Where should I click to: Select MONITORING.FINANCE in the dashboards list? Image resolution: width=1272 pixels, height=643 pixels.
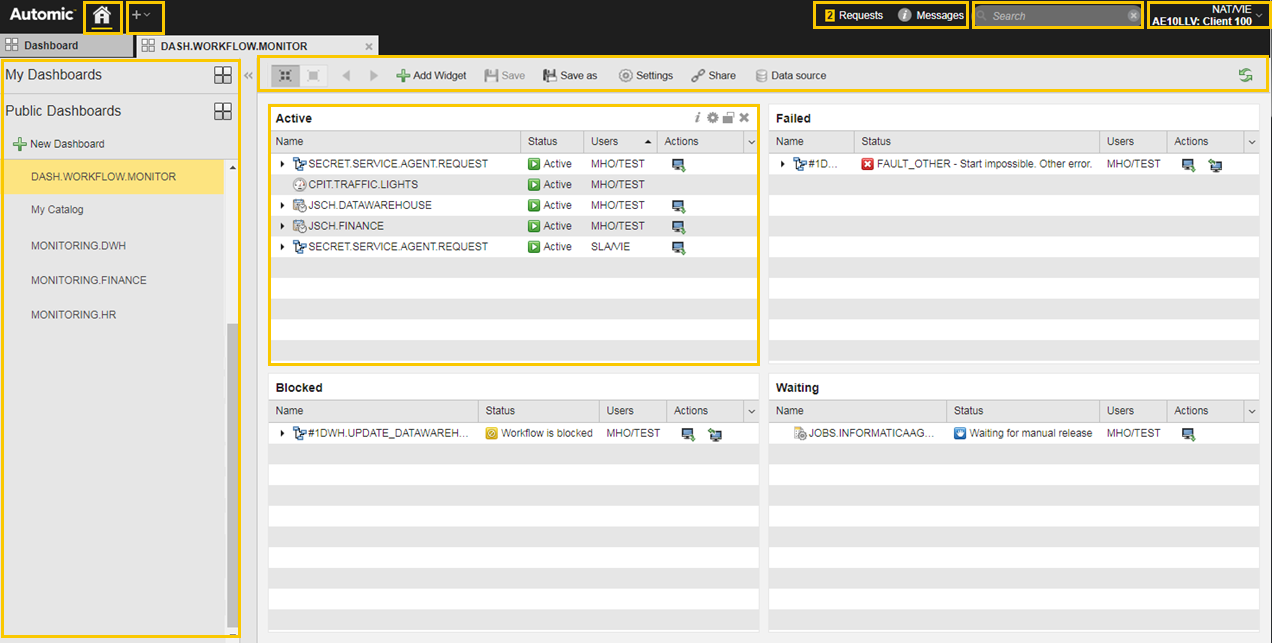[x=89, y=280]
